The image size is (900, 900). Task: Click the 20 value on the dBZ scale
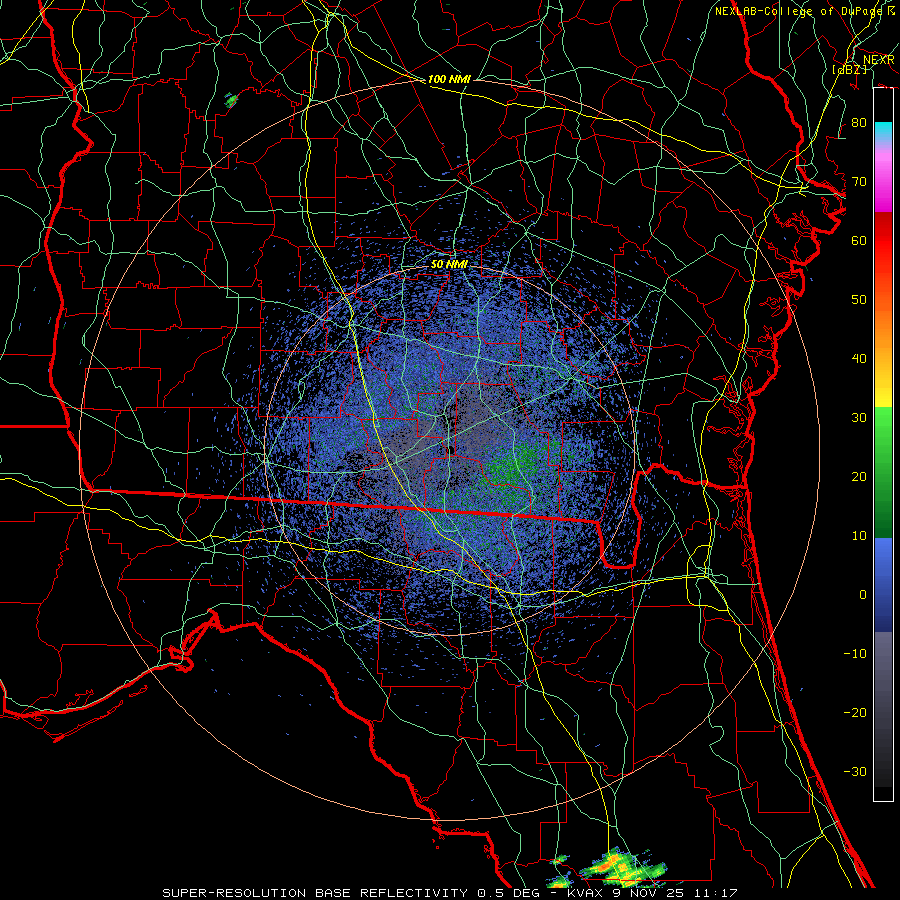coord(859,476)
